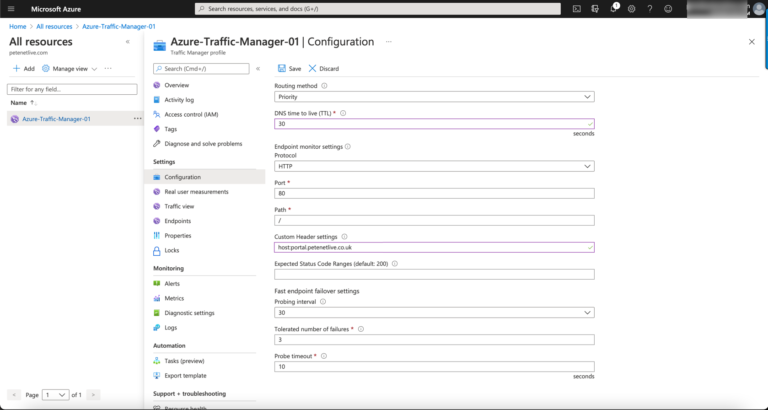Screen dimensions: 768x410
Task: Click the help question mark icon
Action: click(649, 9)
